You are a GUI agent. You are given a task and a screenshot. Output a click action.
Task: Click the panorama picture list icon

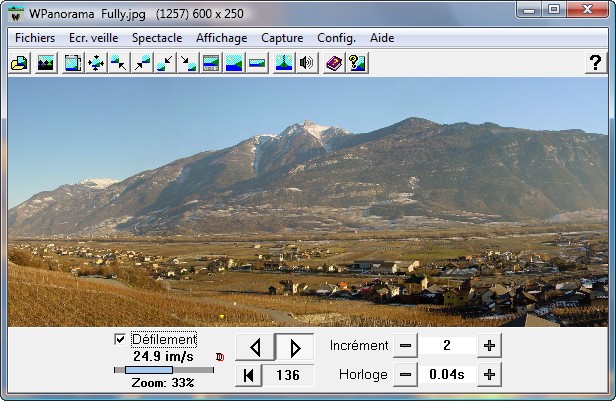45,63
